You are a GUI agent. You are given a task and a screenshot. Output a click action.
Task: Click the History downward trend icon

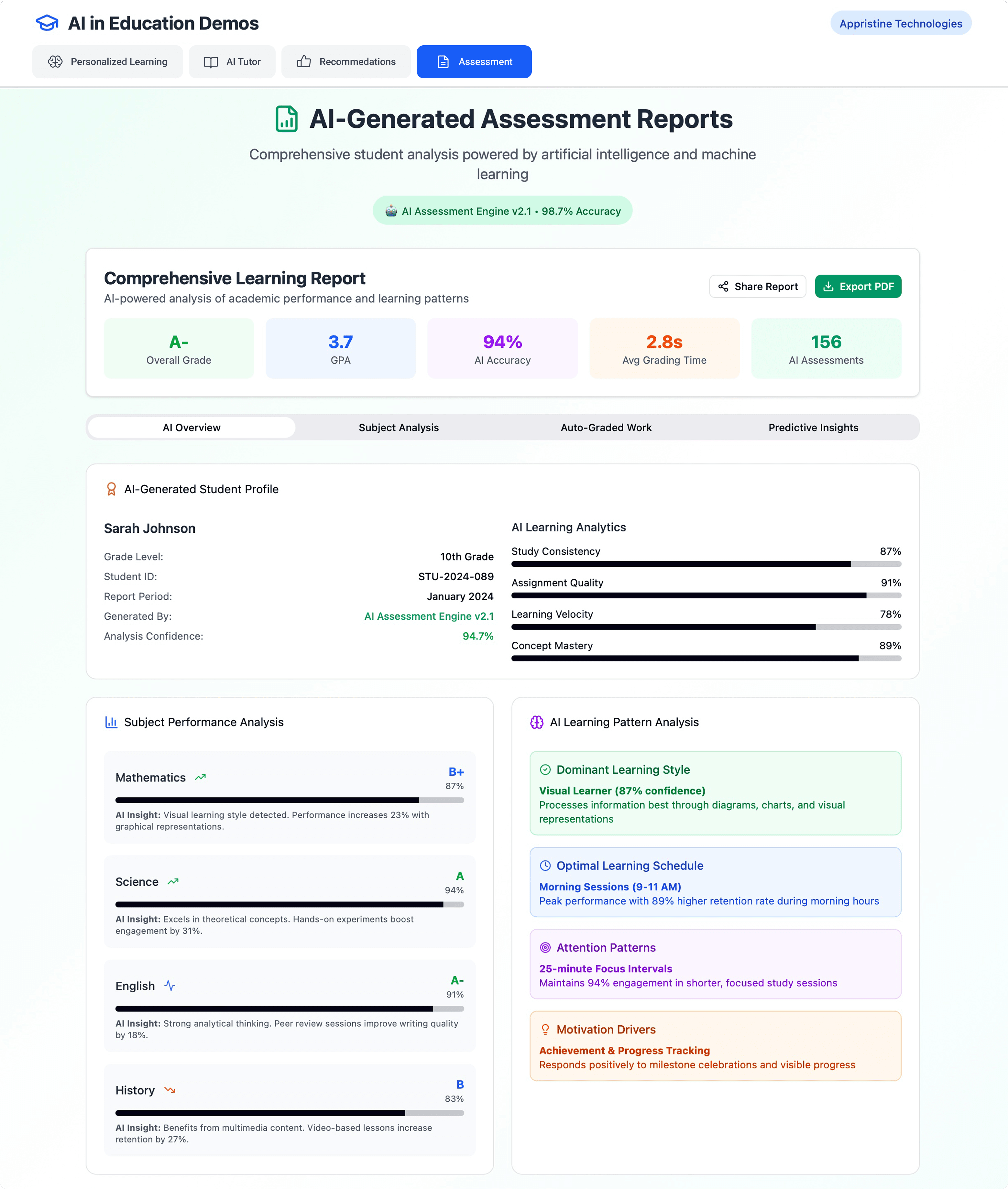coord(170,1090)
